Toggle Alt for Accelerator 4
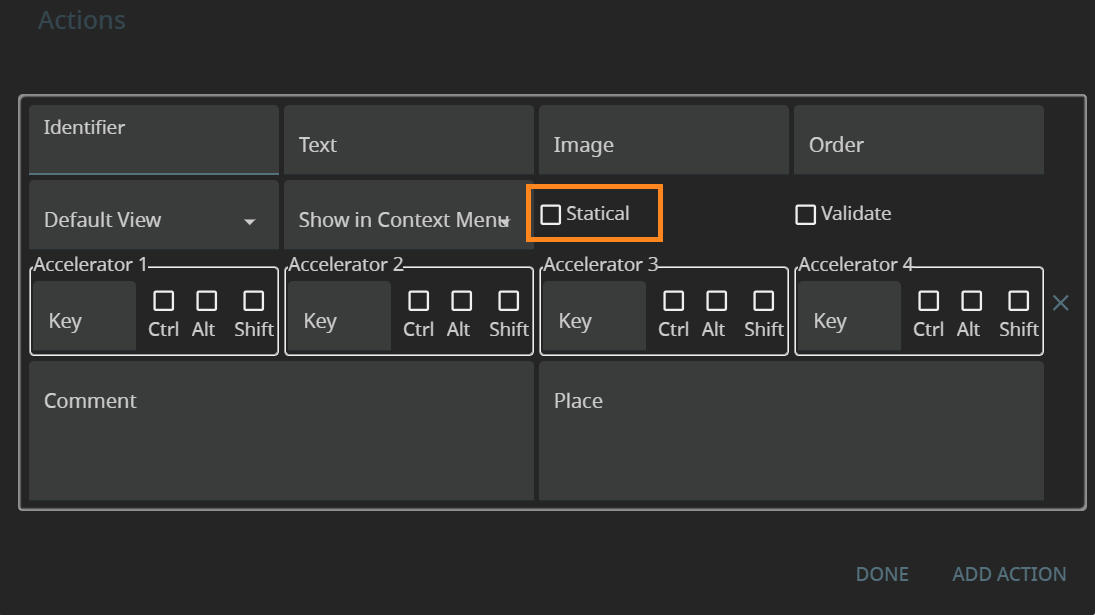Image resolution: width=1095 pixels, height=615 pixels. [x=971, y=301]
